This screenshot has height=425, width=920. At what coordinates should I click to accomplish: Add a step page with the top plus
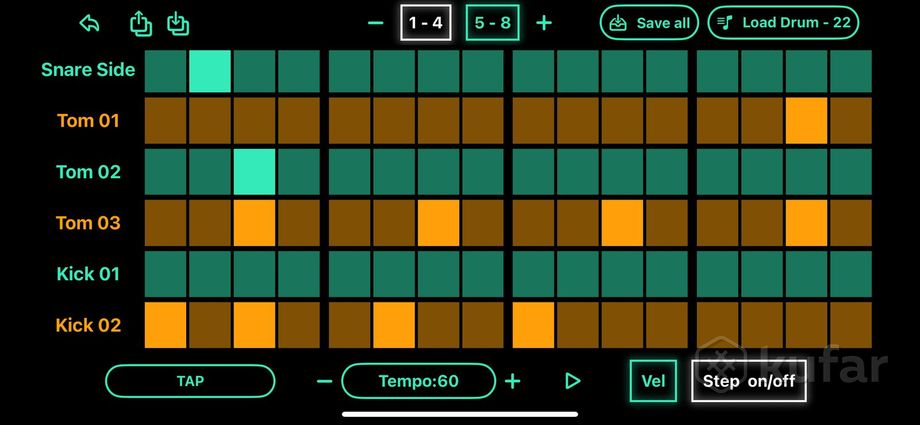click(544, 23)
